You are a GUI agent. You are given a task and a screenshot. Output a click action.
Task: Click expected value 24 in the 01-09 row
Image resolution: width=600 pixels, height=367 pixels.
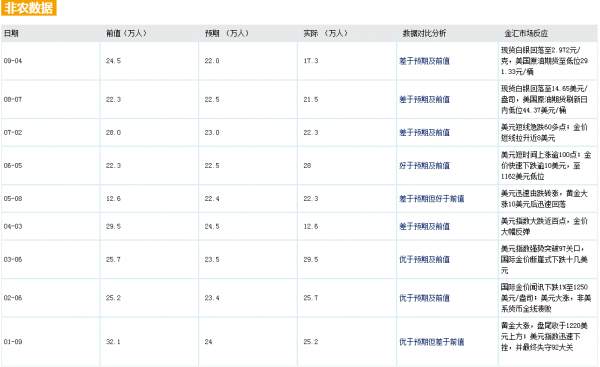click(x=209, y=342)
